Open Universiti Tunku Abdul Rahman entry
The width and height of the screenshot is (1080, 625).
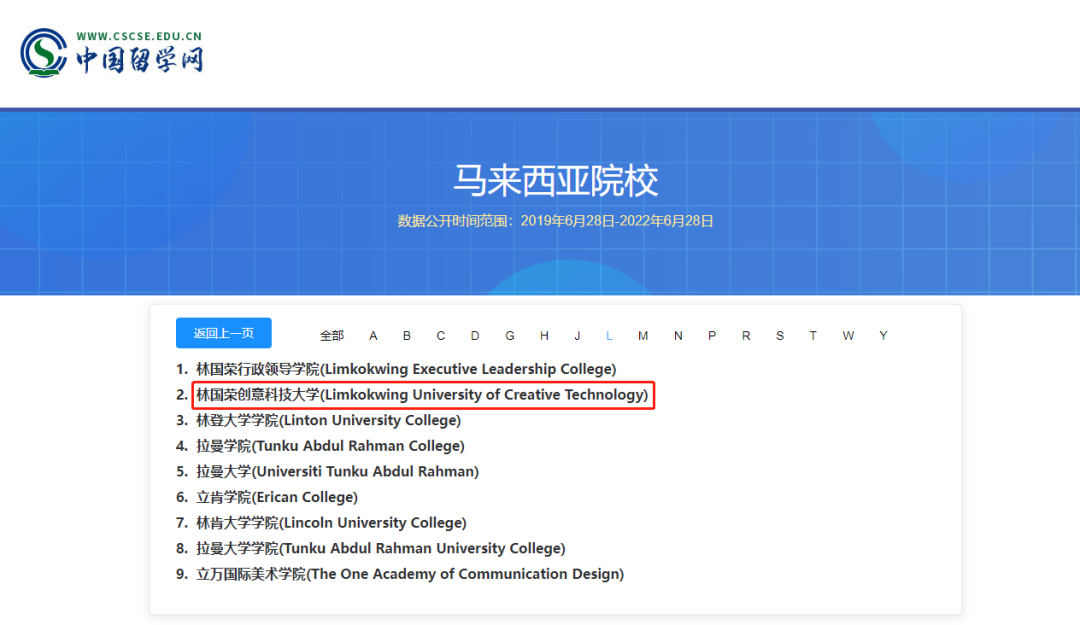coord(338,471)
